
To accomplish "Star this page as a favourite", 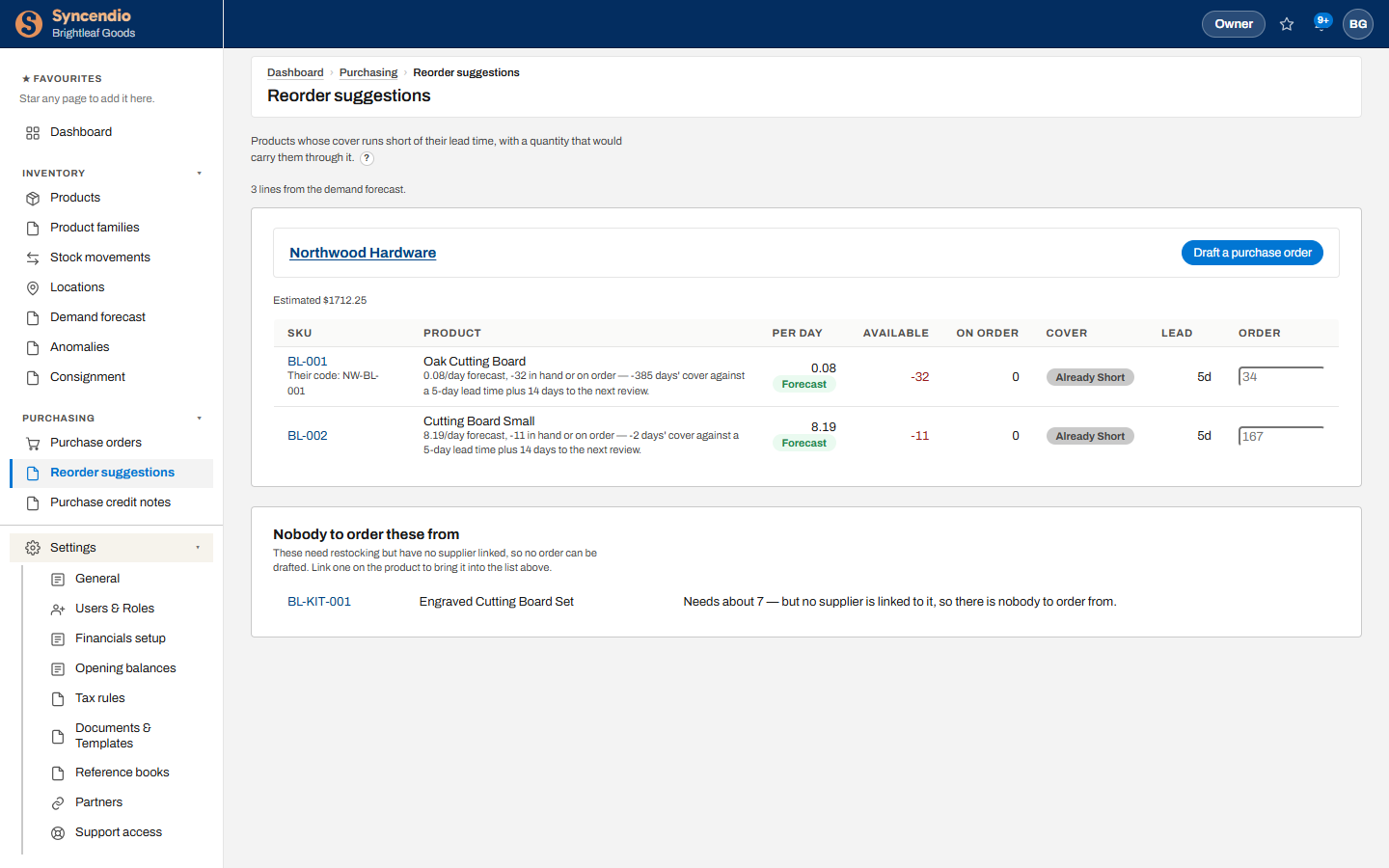I will [1287, 24].
